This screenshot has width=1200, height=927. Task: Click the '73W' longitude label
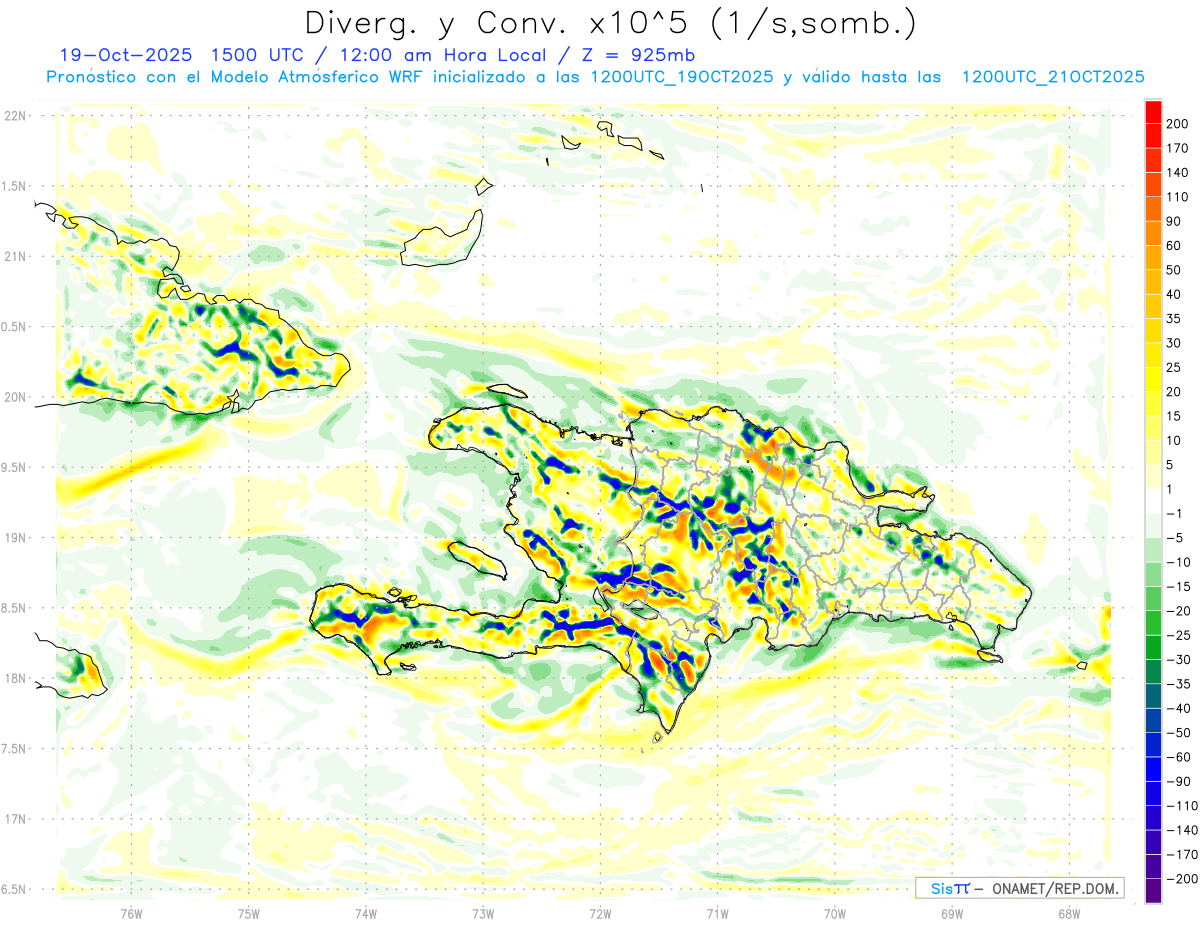tap(483, 913)
